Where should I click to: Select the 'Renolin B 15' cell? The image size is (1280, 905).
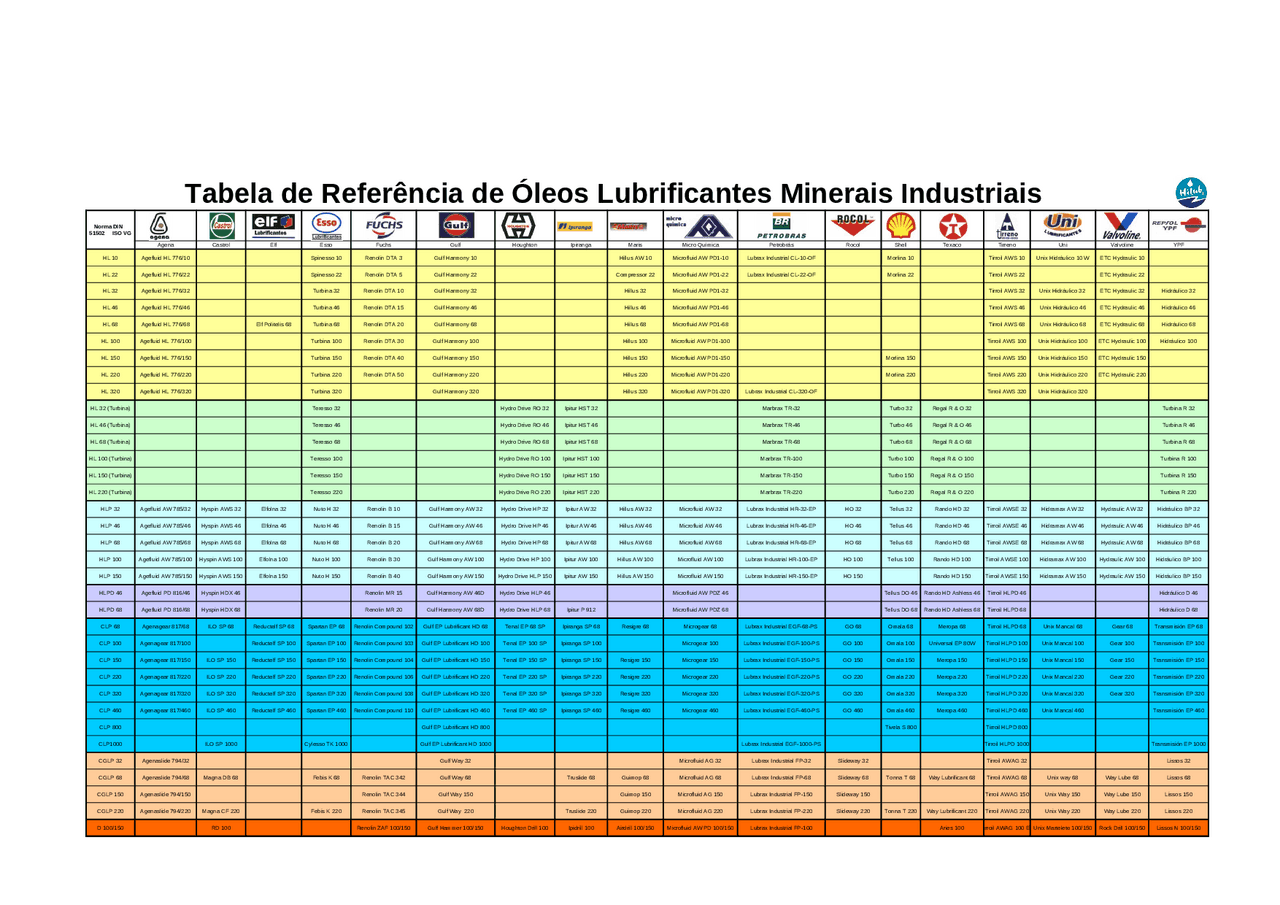(383, 525)
